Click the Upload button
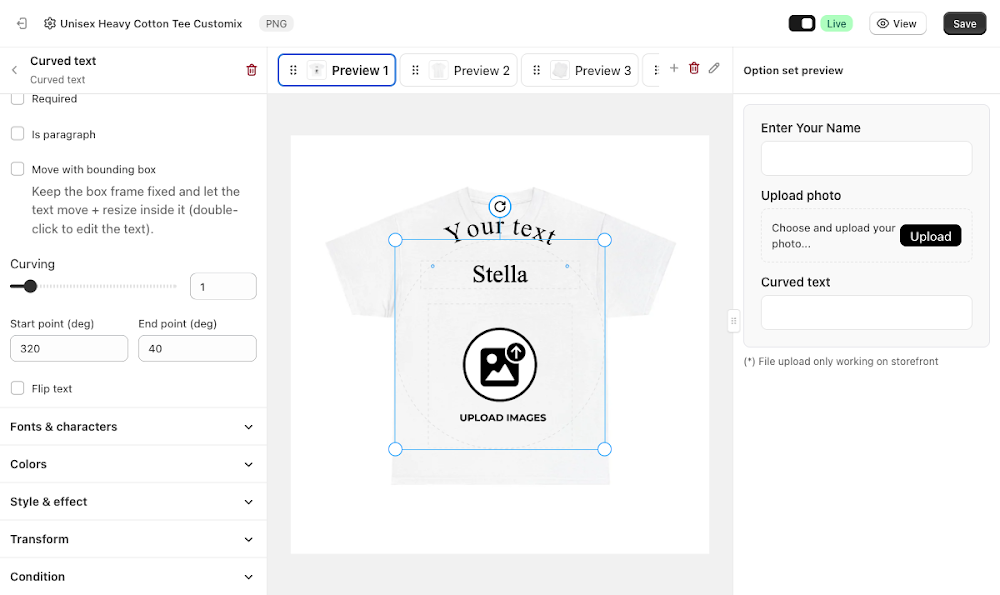 pos(930,236)
